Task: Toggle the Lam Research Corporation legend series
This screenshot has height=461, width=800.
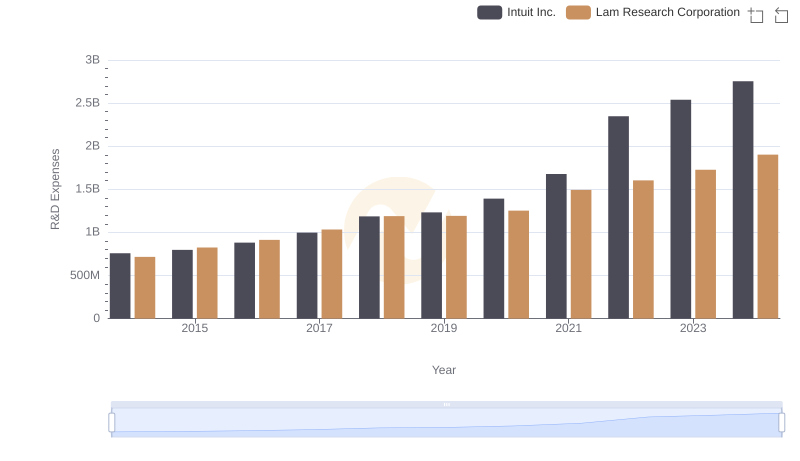Action: [x=653, y=12]
